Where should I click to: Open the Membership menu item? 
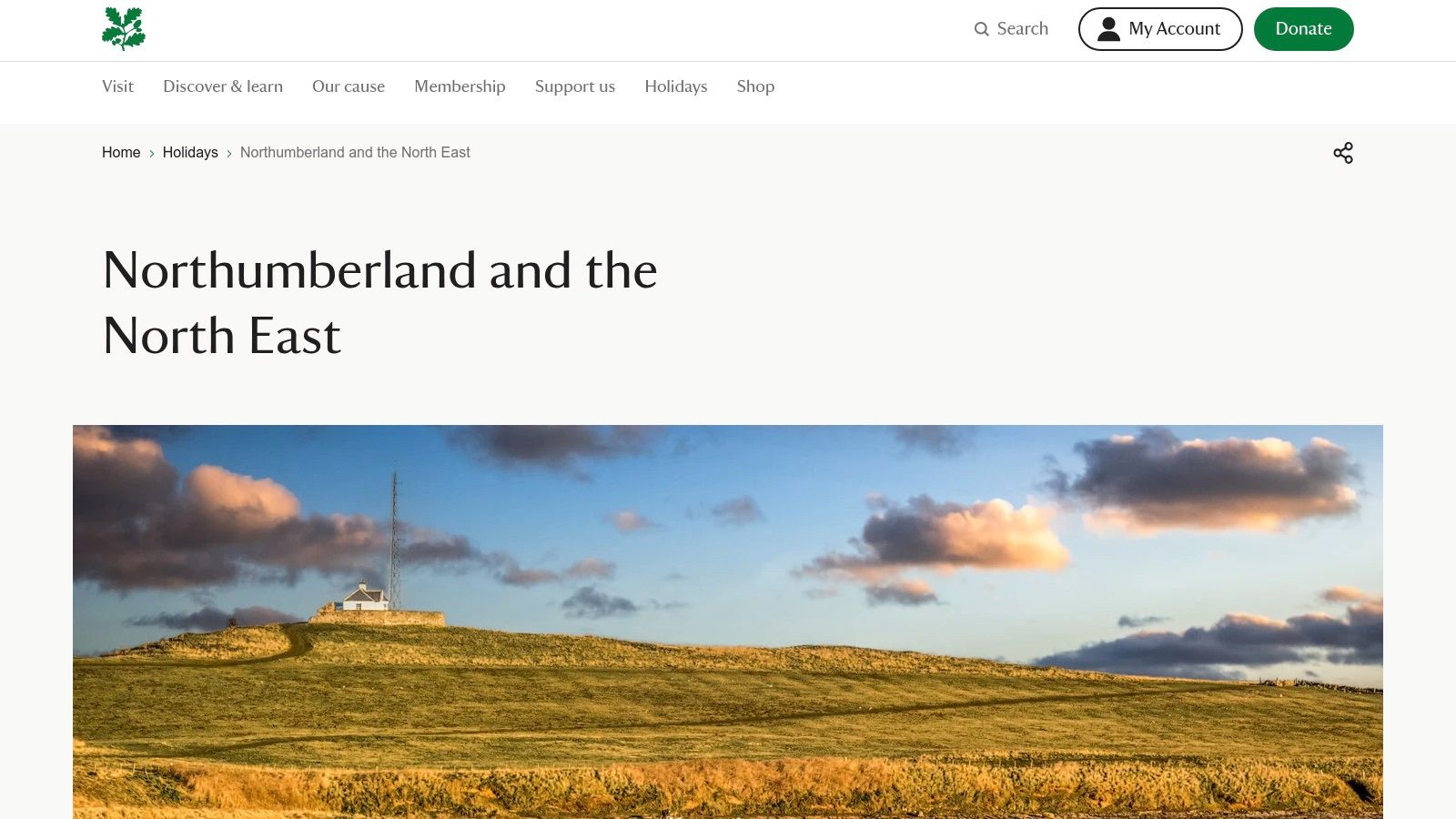pyautogui.click(x=460, y=86)
